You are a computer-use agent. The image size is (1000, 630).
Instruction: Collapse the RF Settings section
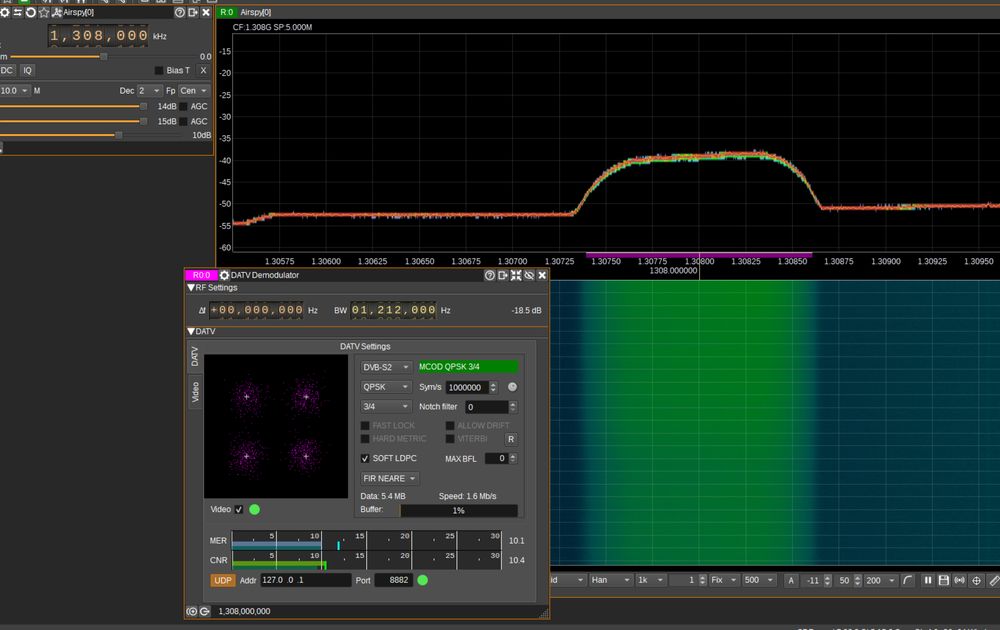[191, 288]
